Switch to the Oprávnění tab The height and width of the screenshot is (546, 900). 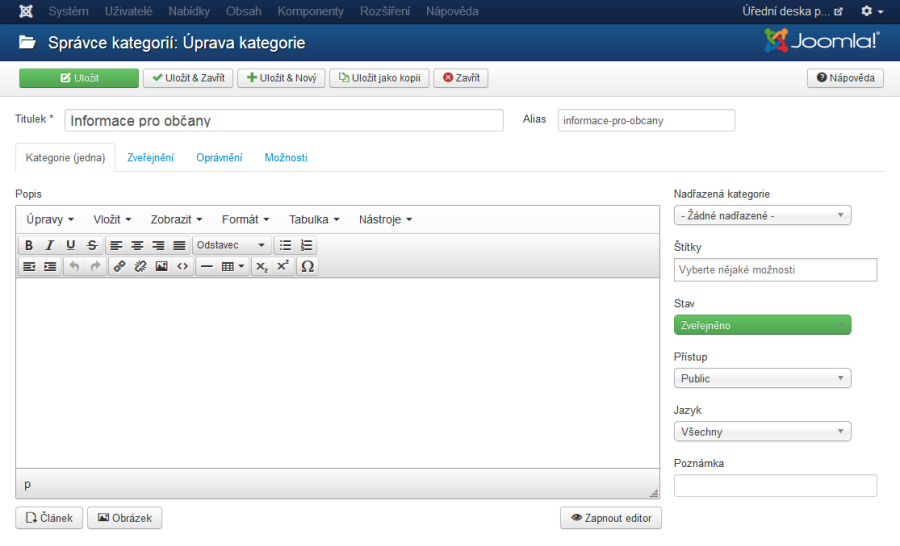(219, 158)
